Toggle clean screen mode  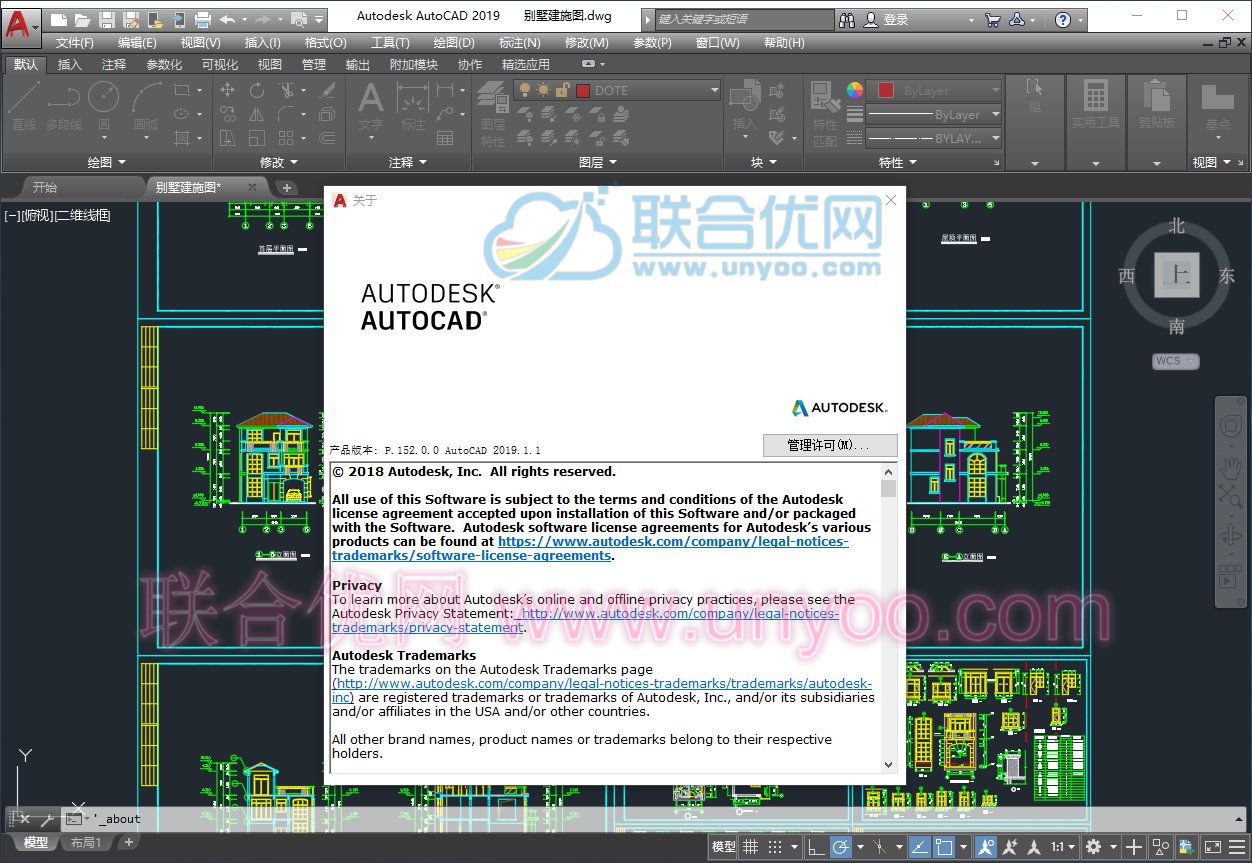1213,847
